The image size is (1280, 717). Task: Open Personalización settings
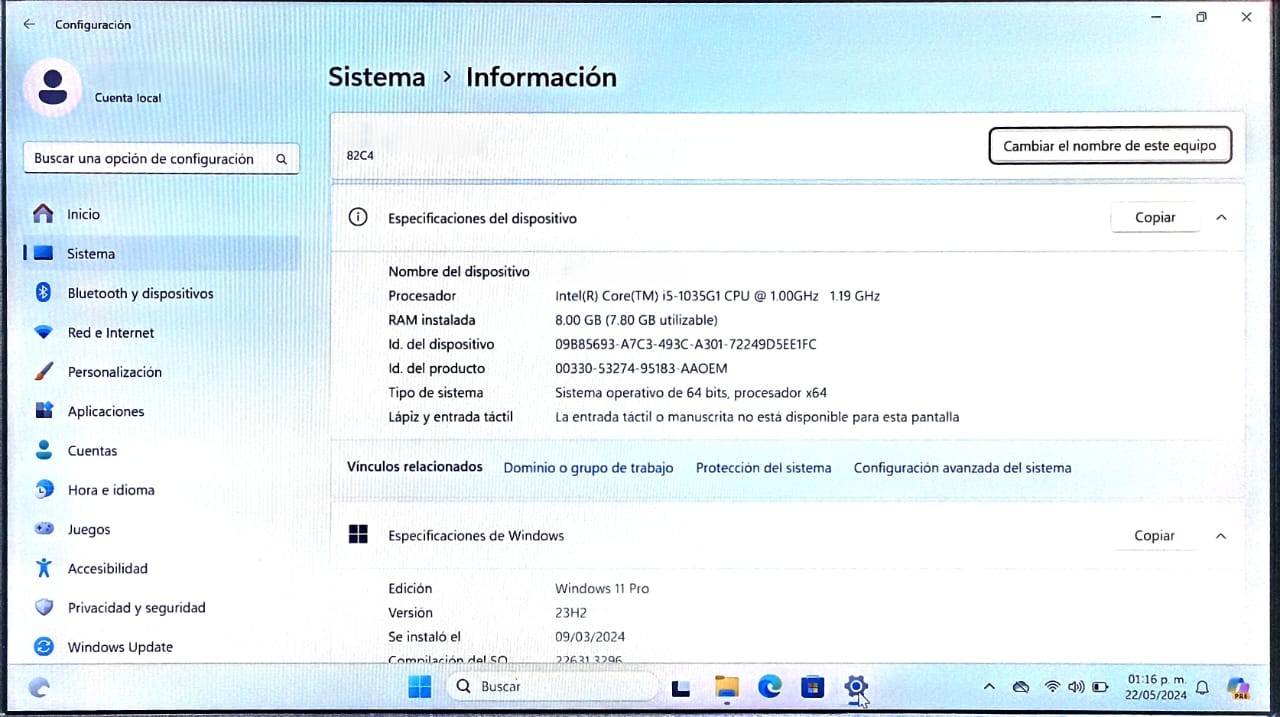[160, 372]
